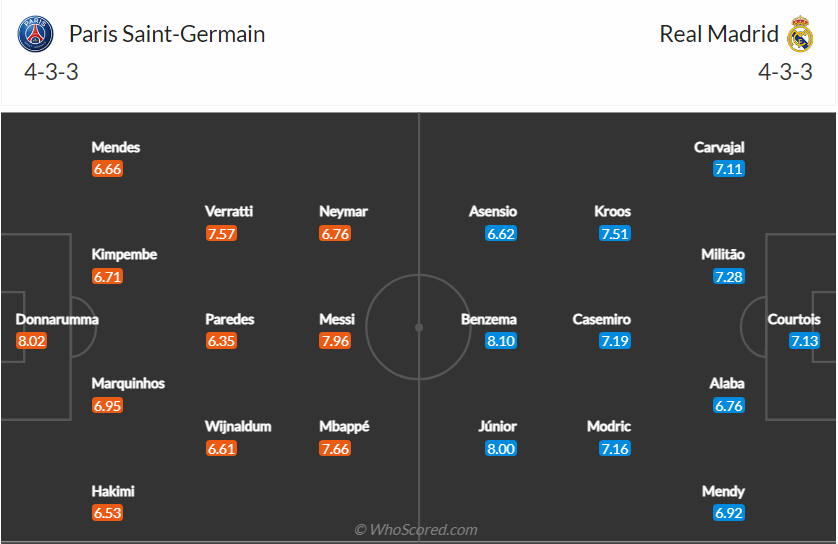Select Modric player name

pyautogui.click(x=609, y=426)
